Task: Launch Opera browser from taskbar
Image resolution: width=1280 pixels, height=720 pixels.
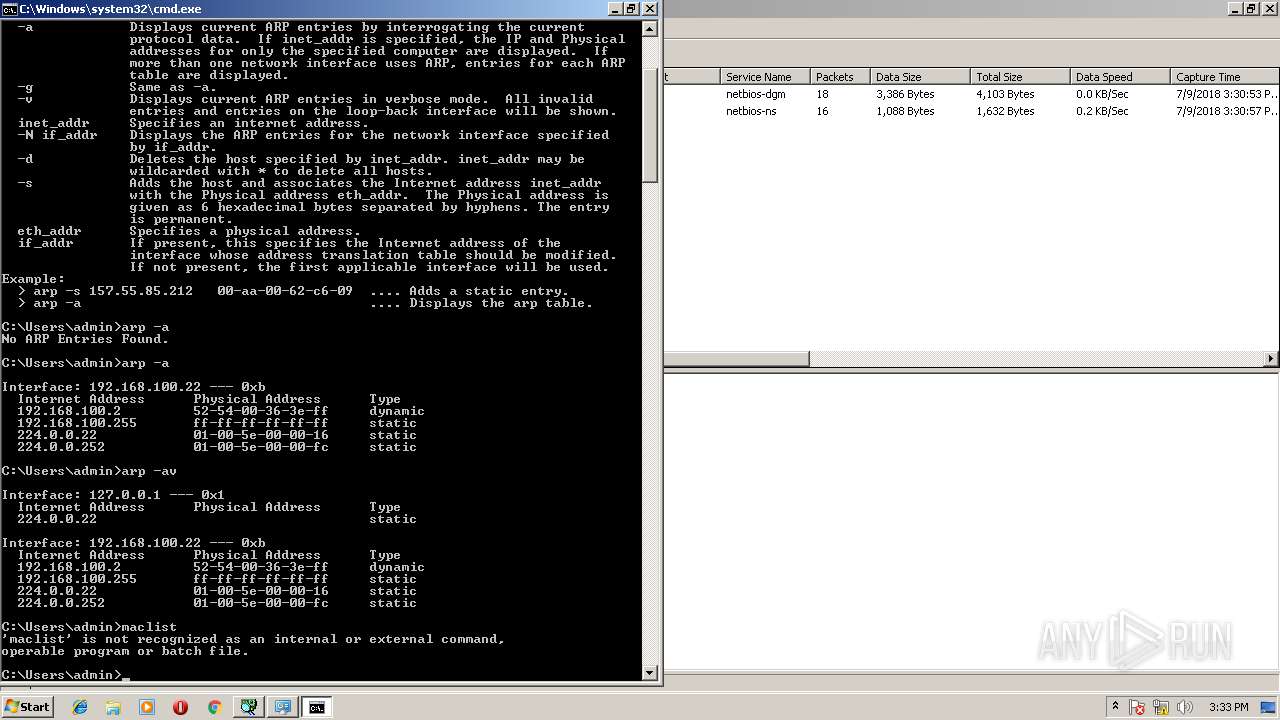Action: 180,707
